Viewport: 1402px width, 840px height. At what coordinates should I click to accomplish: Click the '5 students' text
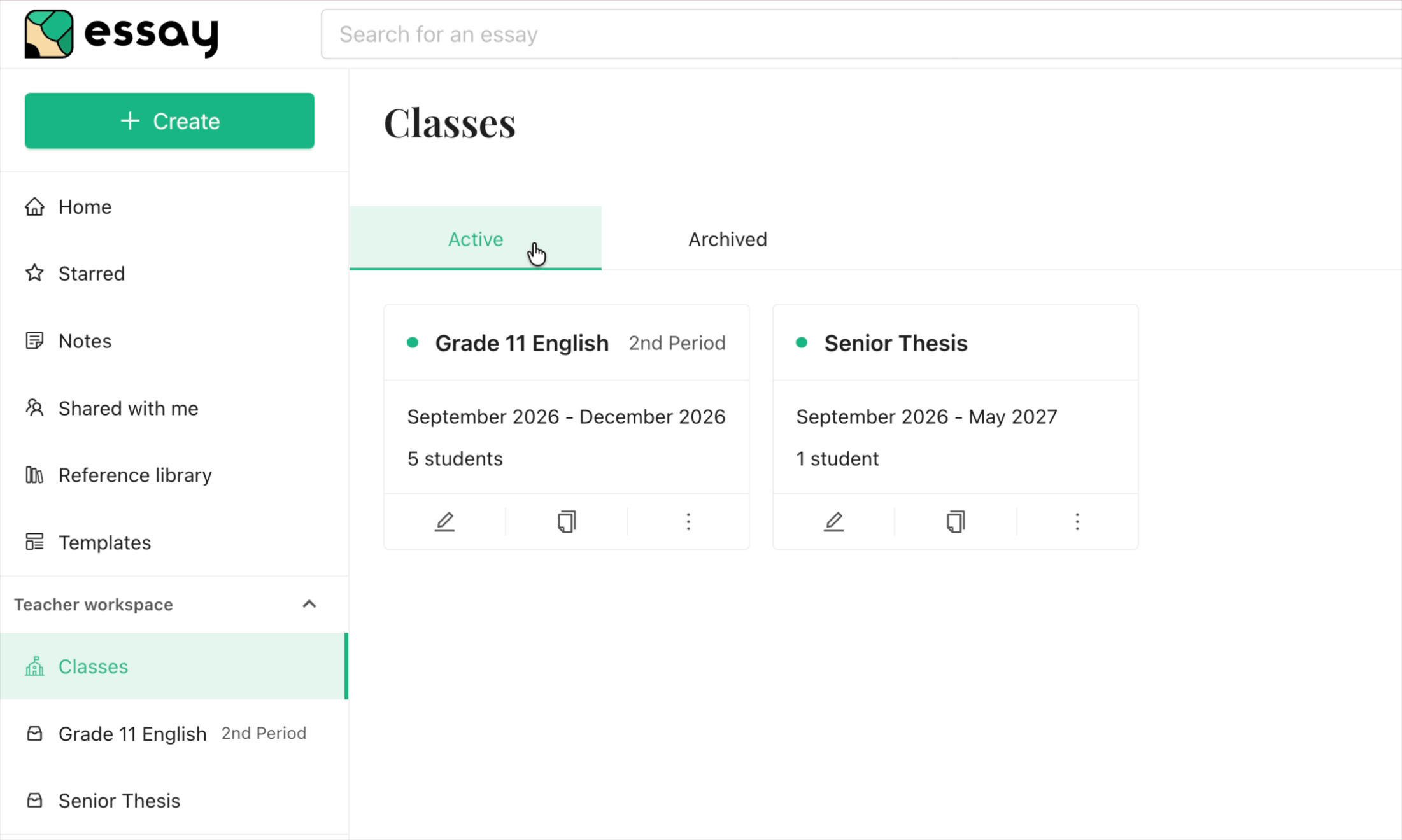click(455, 458)
